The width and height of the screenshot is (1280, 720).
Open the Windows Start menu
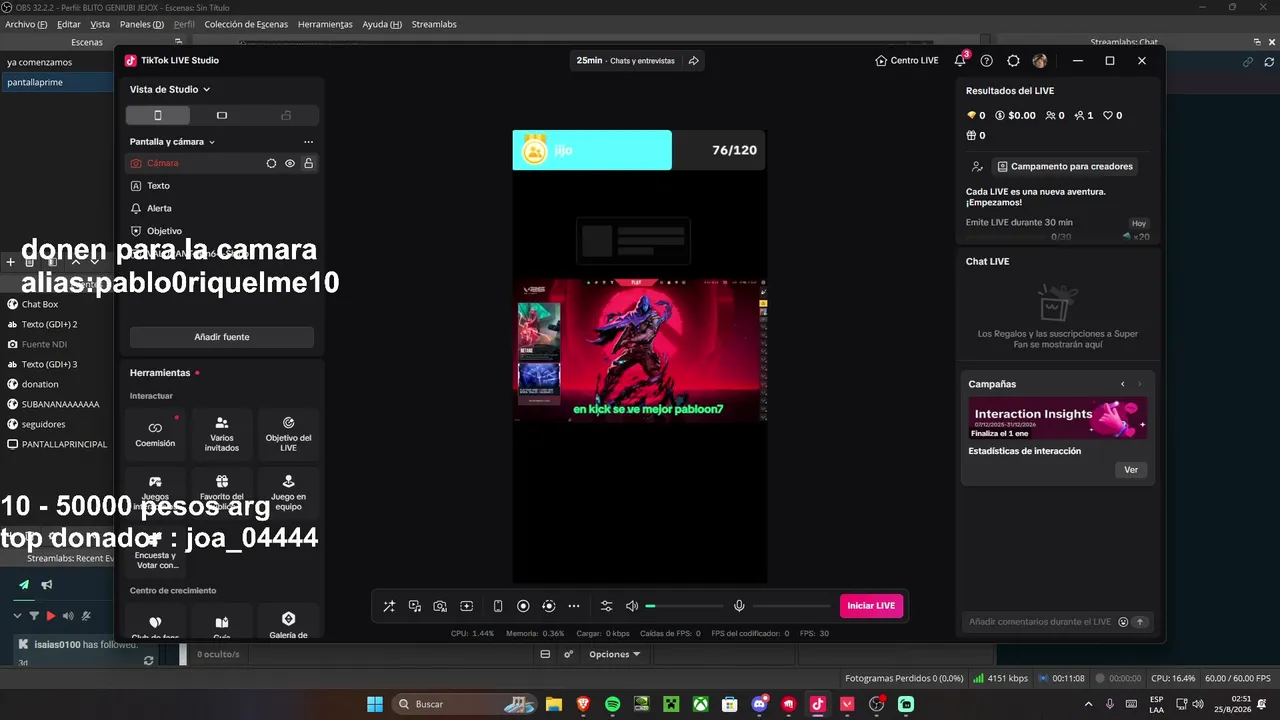[x=375, y=704]
